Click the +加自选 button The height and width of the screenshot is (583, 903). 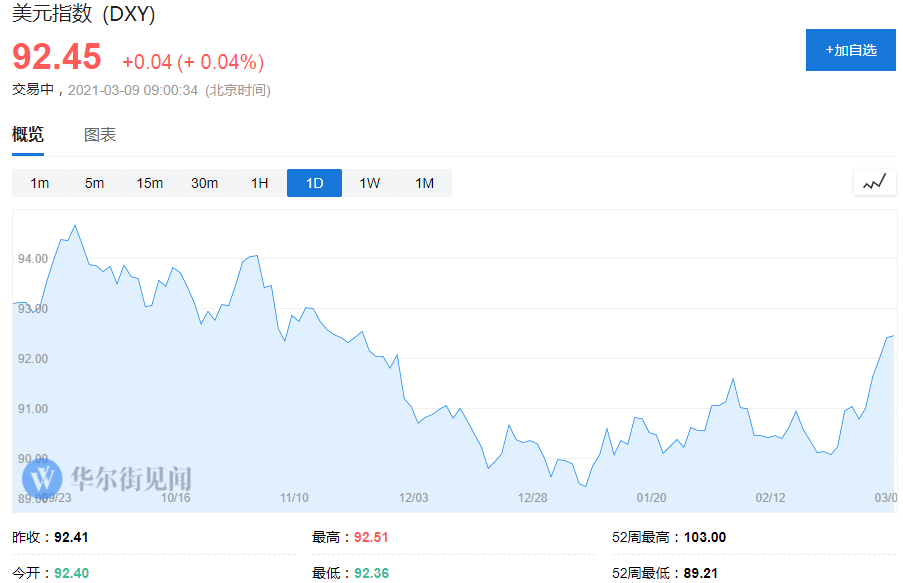849,49
